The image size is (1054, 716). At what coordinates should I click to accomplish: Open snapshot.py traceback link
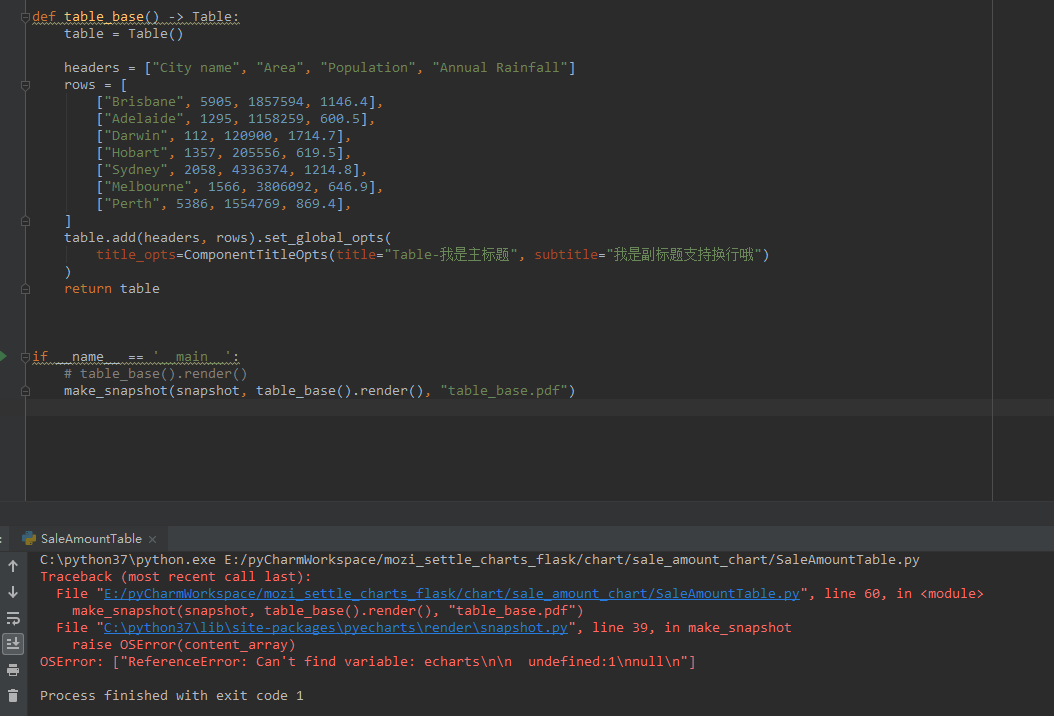click(x=336, y=627)
